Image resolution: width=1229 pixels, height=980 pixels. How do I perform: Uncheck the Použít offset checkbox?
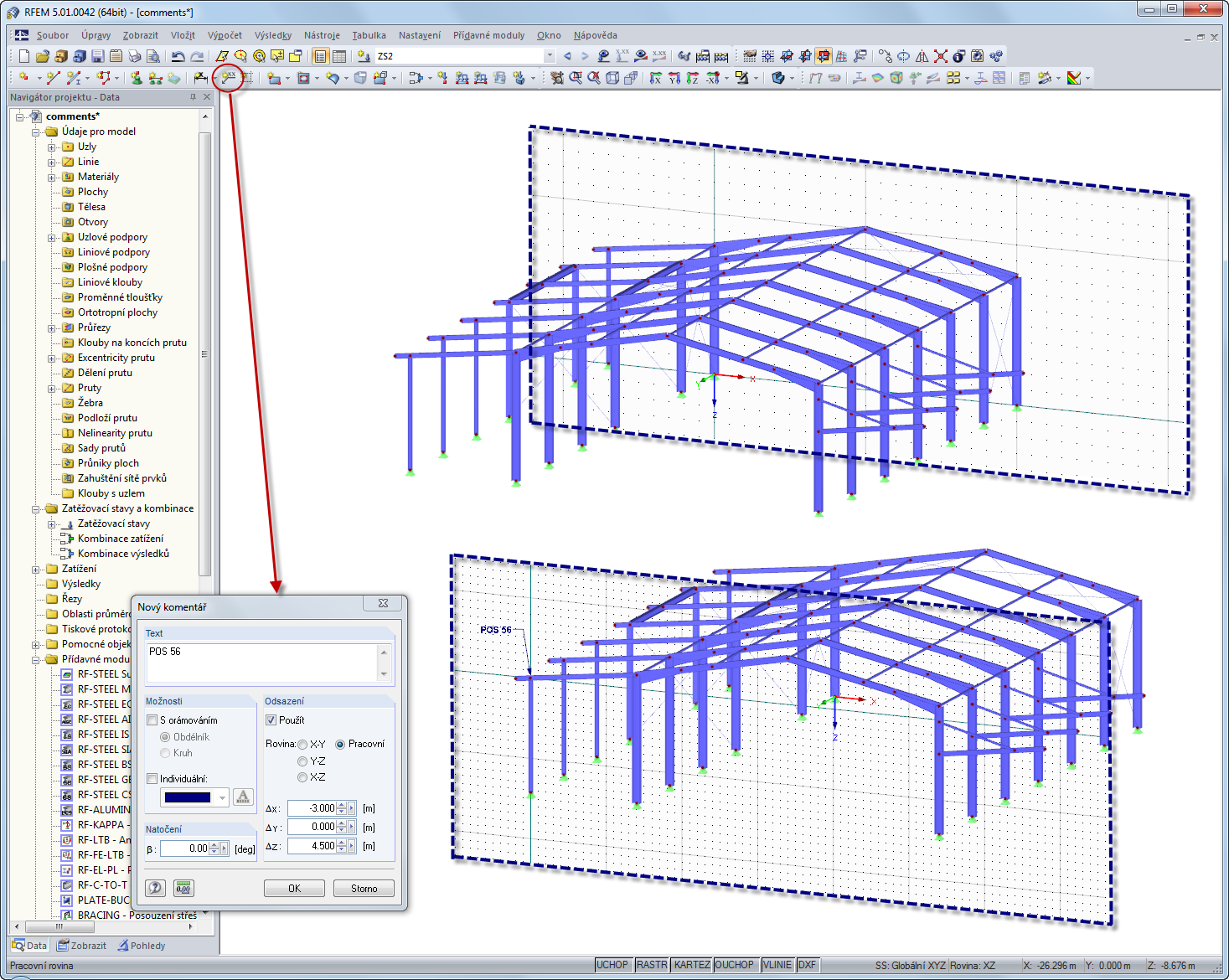[271, 720]
